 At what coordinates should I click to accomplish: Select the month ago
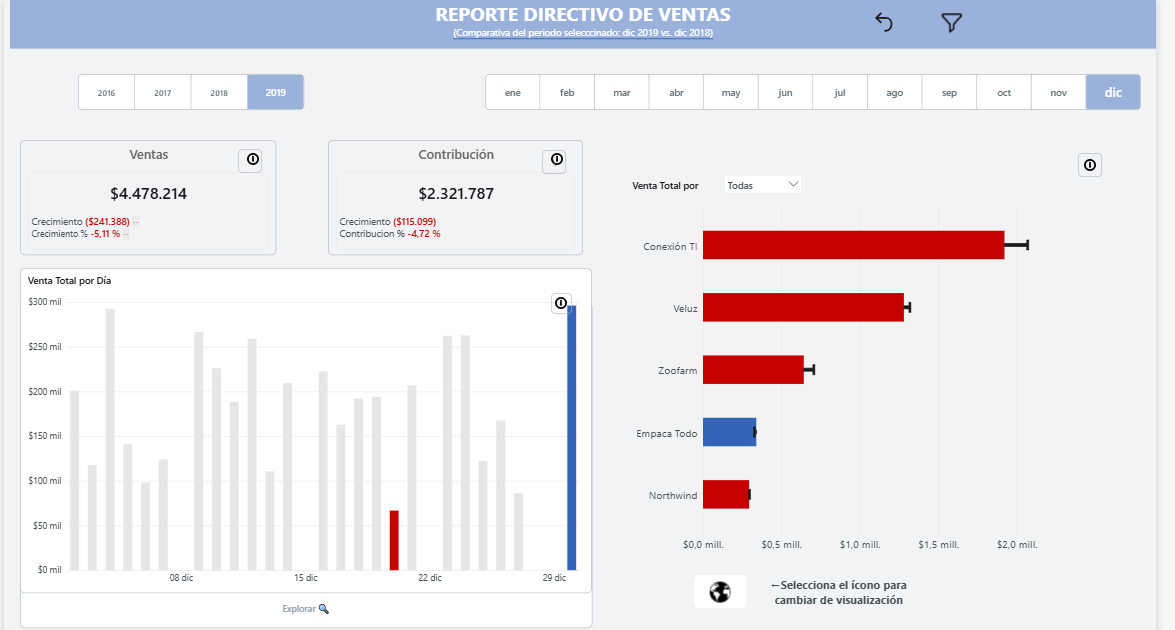coord(895,92)
